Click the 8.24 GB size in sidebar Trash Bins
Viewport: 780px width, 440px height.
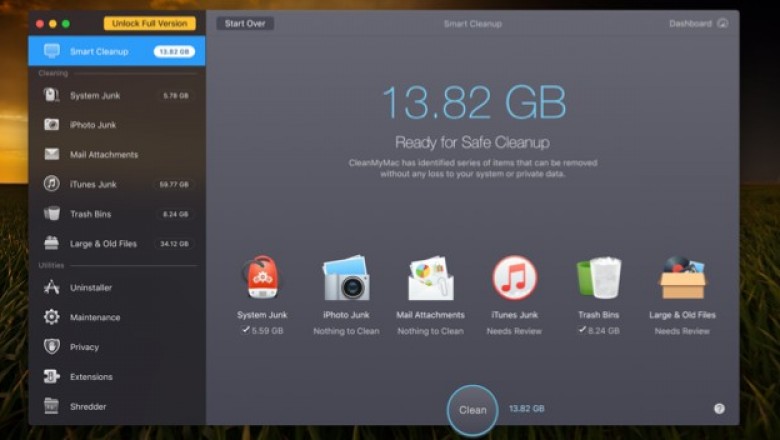tap(176, 214)
